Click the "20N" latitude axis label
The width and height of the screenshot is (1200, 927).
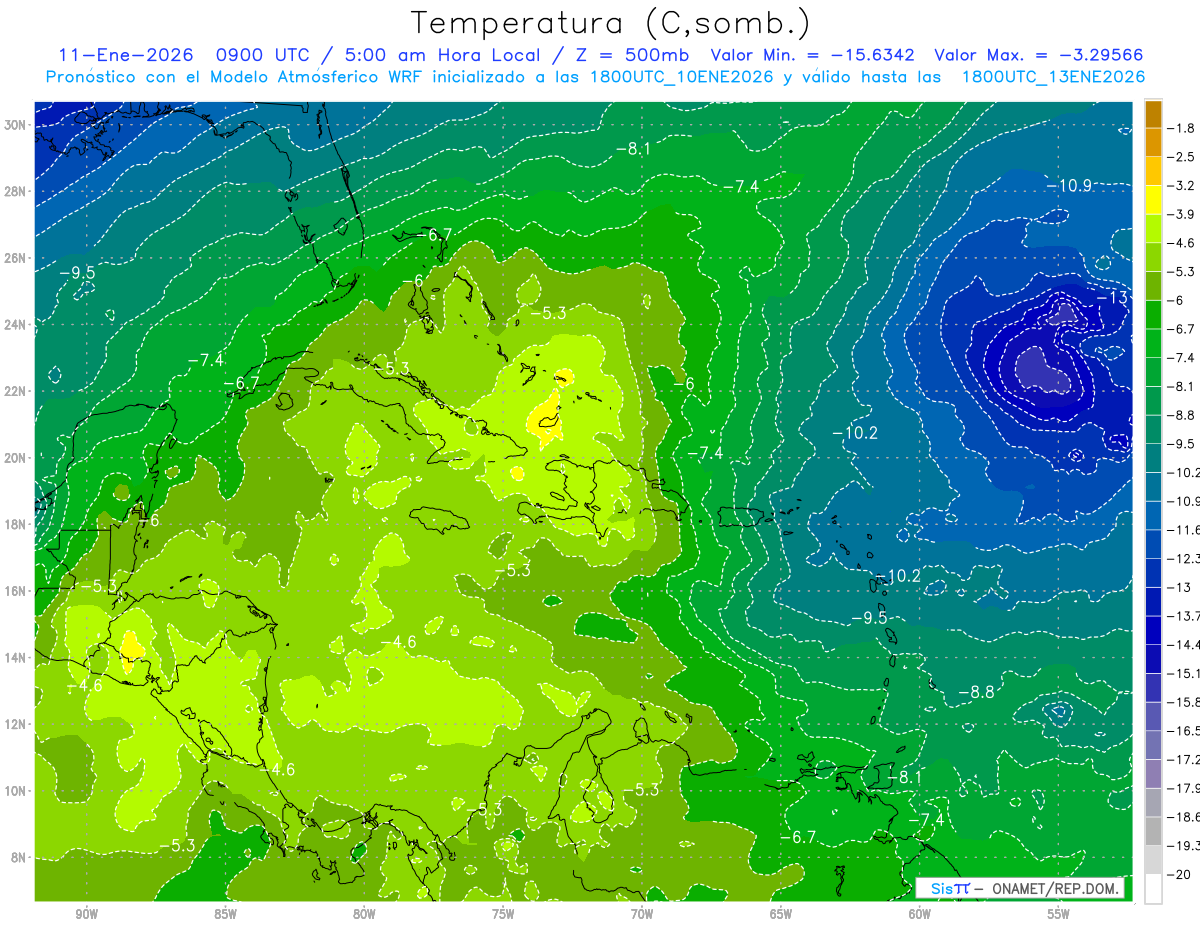[x=16, y=458]
